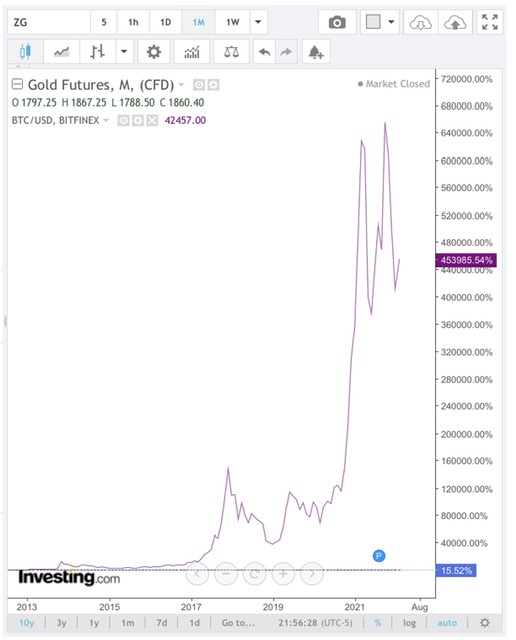
Task: Collapse the Gold Futures legend
Action: pyautogui.click(x=17, y=84)
